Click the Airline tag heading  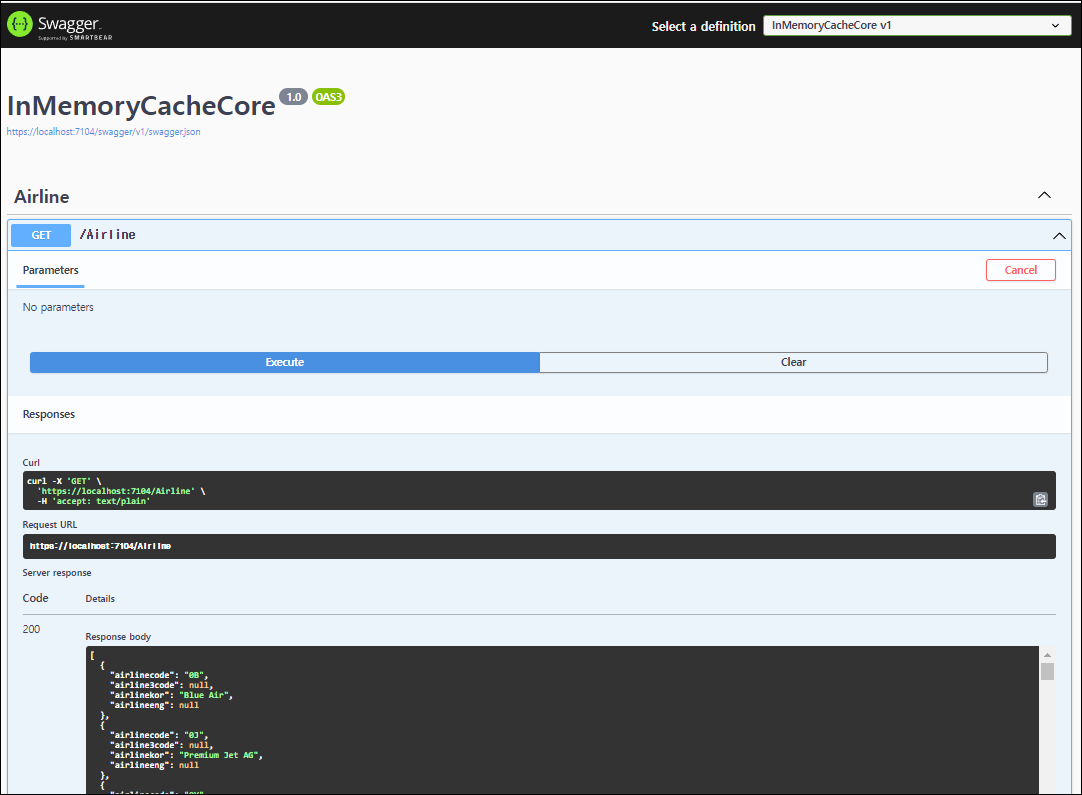pyautogui.click(x=42, y=197)
